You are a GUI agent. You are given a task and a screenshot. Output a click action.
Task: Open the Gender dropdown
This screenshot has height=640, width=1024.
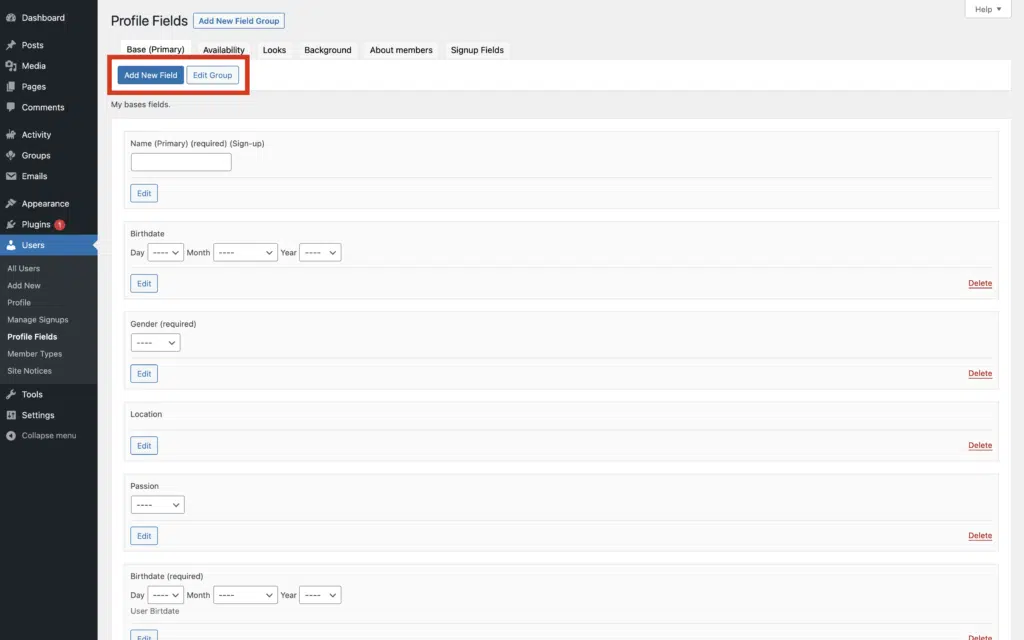[x=155, y=343]
